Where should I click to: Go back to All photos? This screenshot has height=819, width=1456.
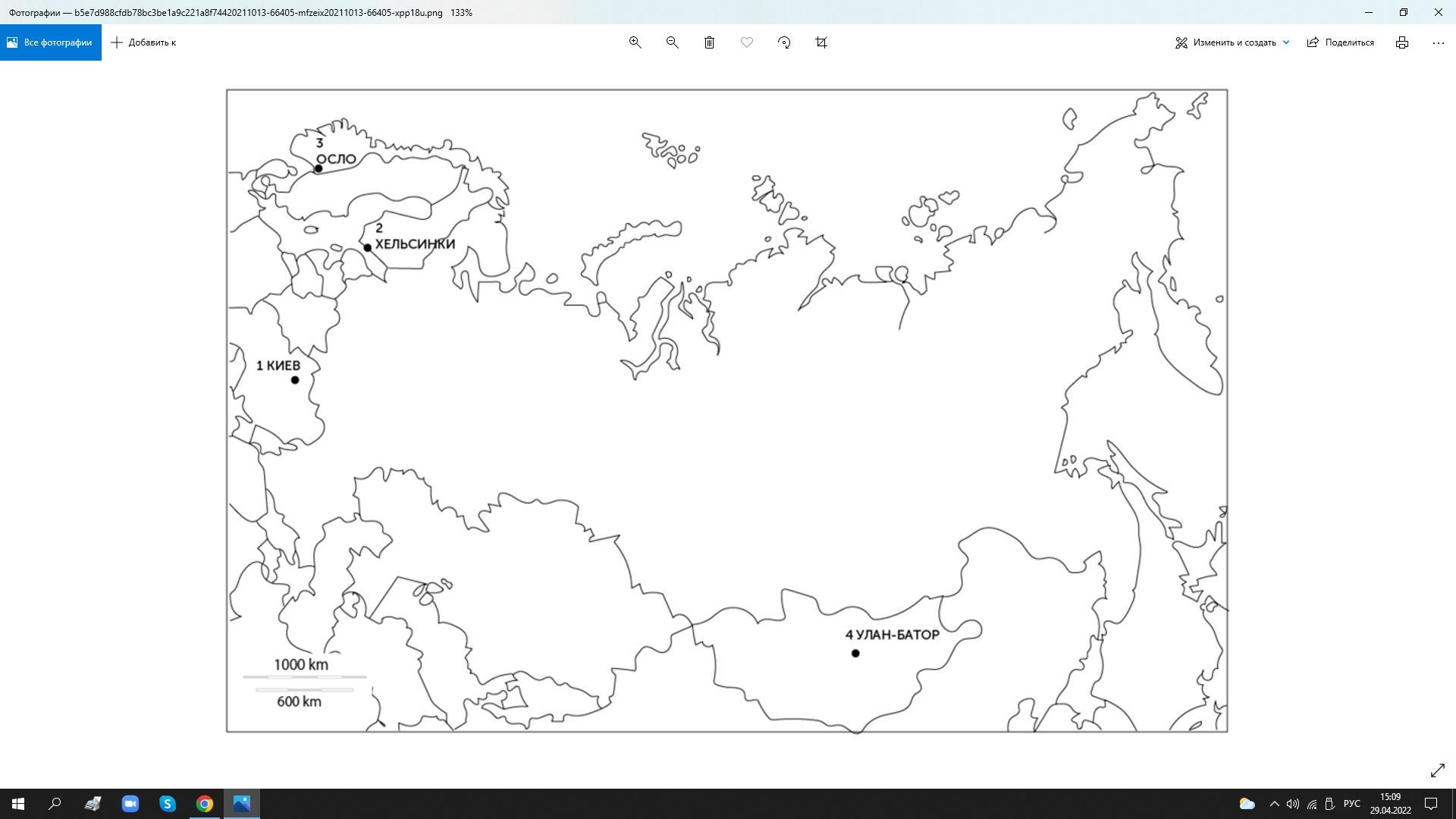pos(50,42)
